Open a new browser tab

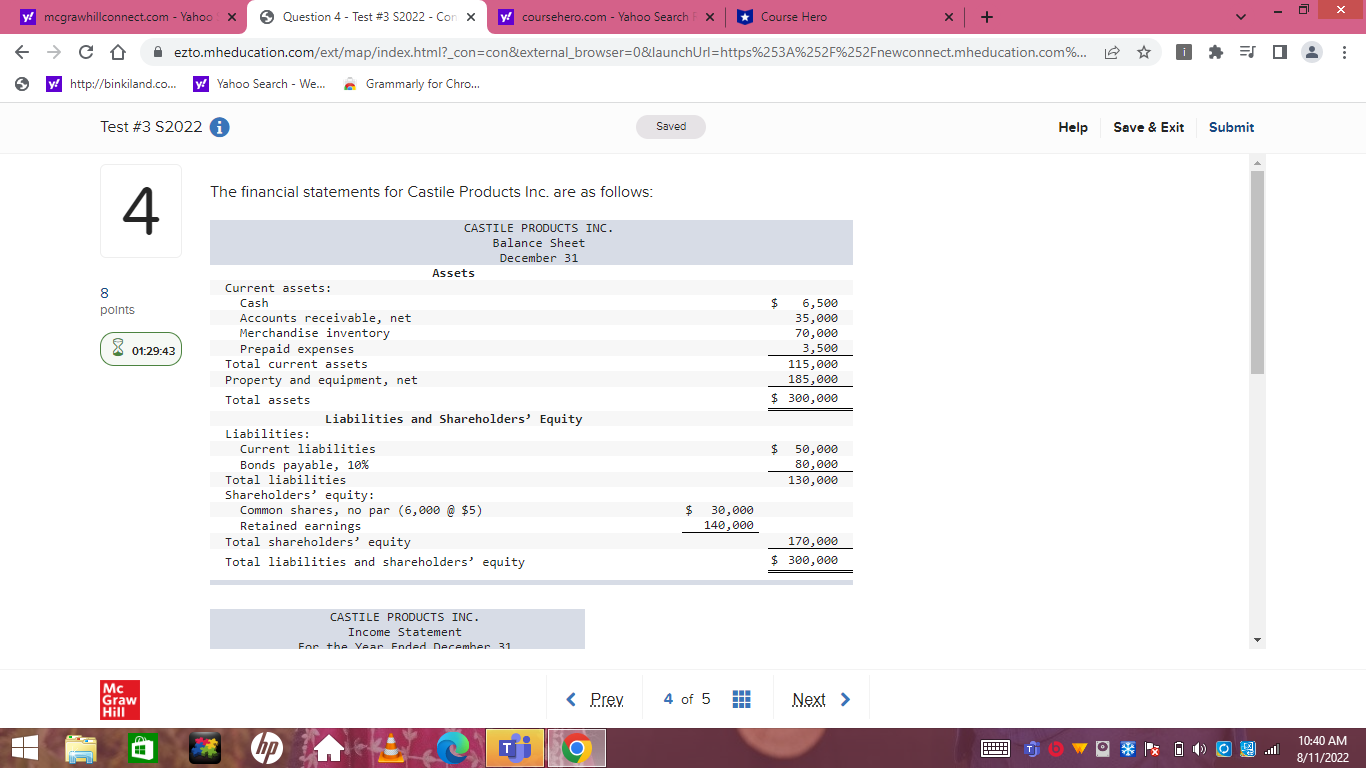(x=986, y=17)
